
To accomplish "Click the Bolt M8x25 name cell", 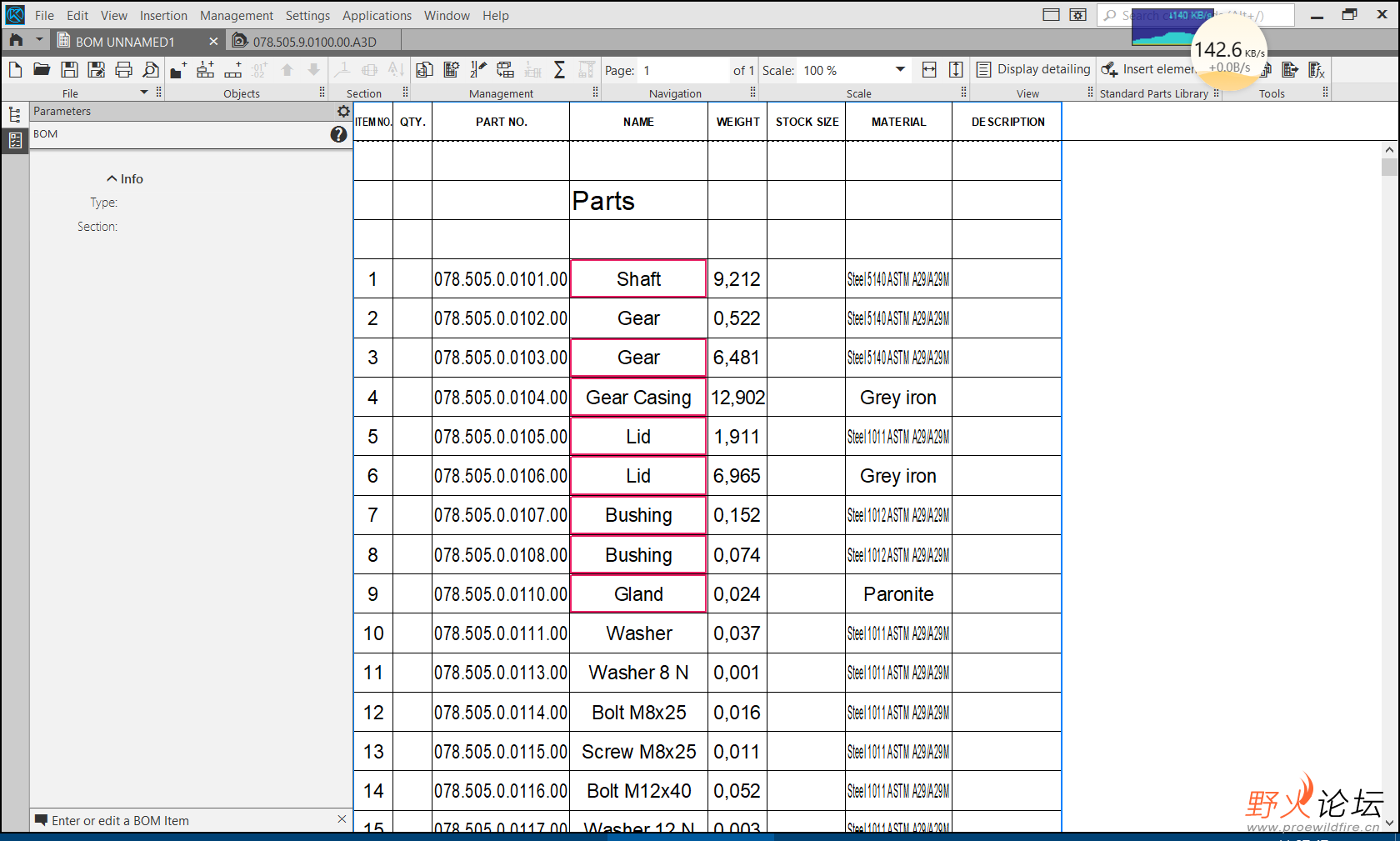I will coord(638,712).
